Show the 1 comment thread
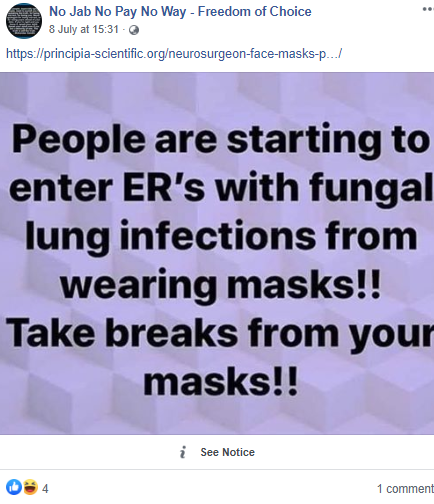 coord(405,489)
